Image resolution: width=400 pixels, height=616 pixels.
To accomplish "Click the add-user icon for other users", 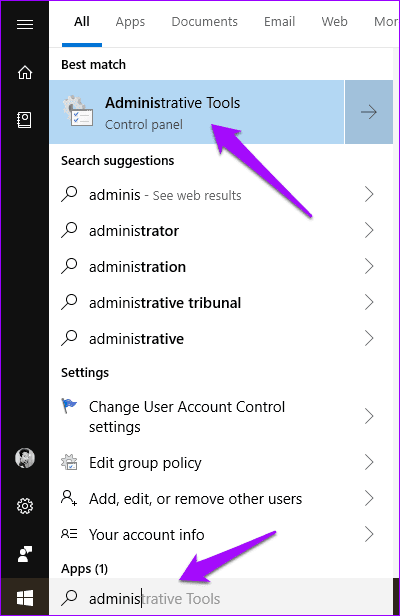I will tap(69, 498).
